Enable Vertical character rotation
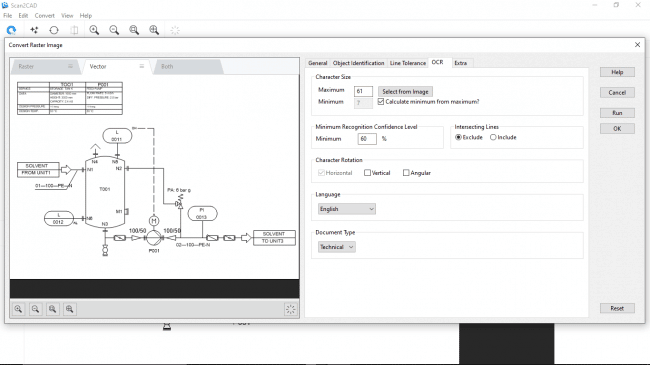 367,173
